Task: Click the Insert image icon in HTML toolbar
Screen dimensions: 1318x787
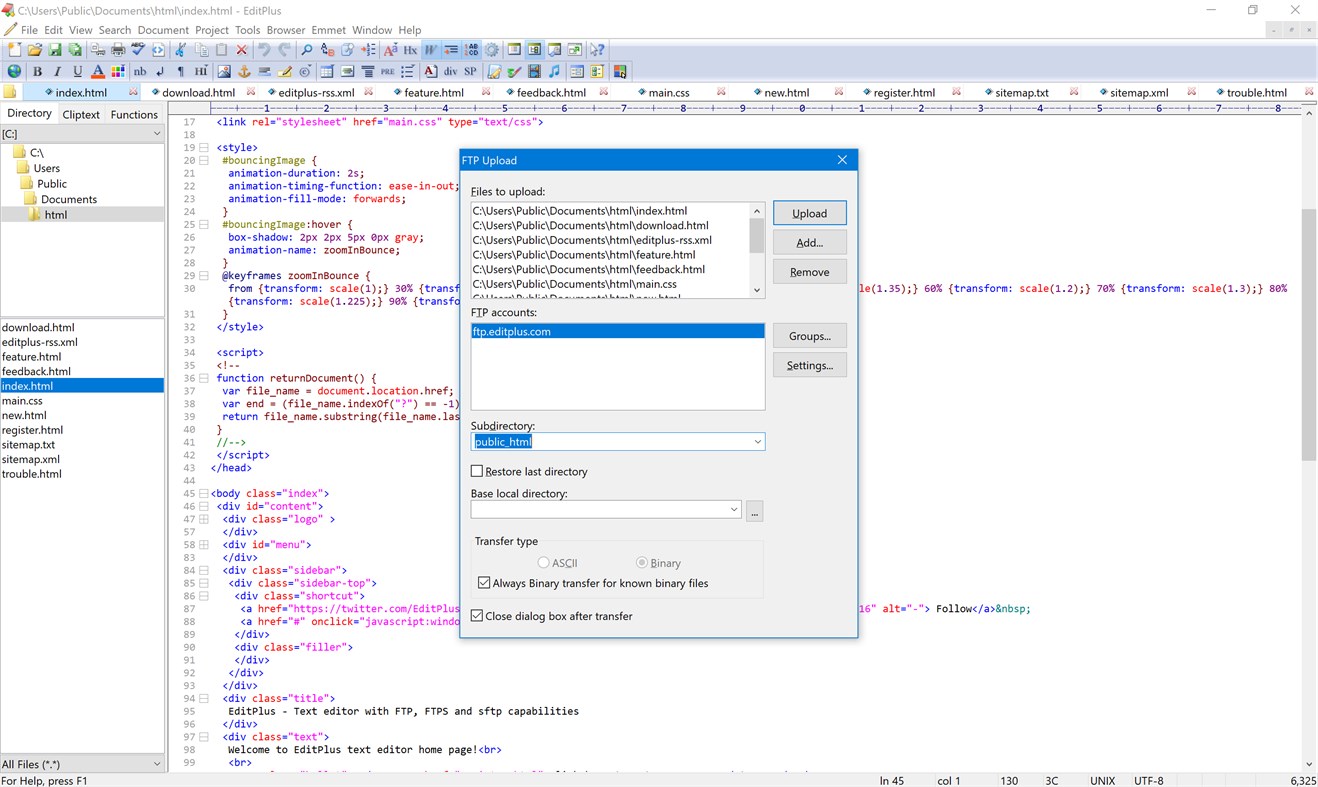Action: pos(223,72)
